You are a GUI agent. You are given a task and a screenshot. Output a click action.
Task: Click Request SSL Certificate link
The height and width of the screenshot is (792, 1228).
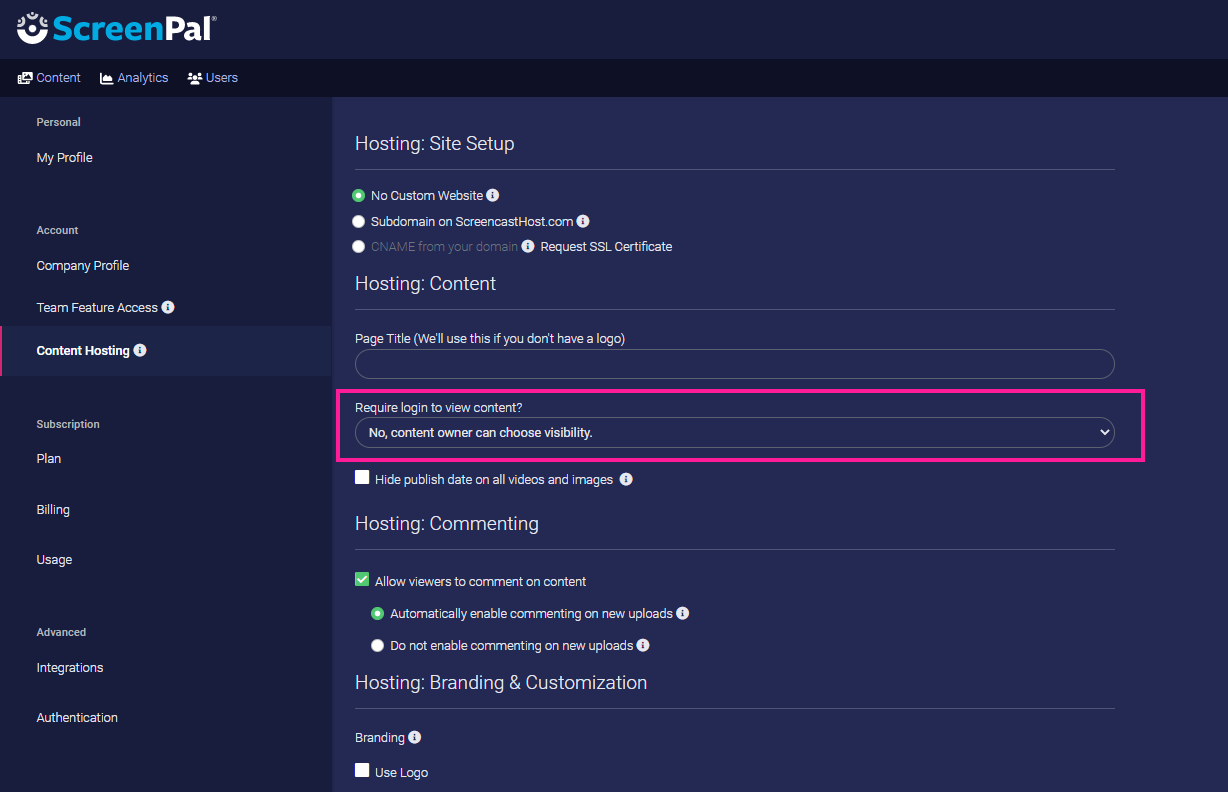pos(606,247)
